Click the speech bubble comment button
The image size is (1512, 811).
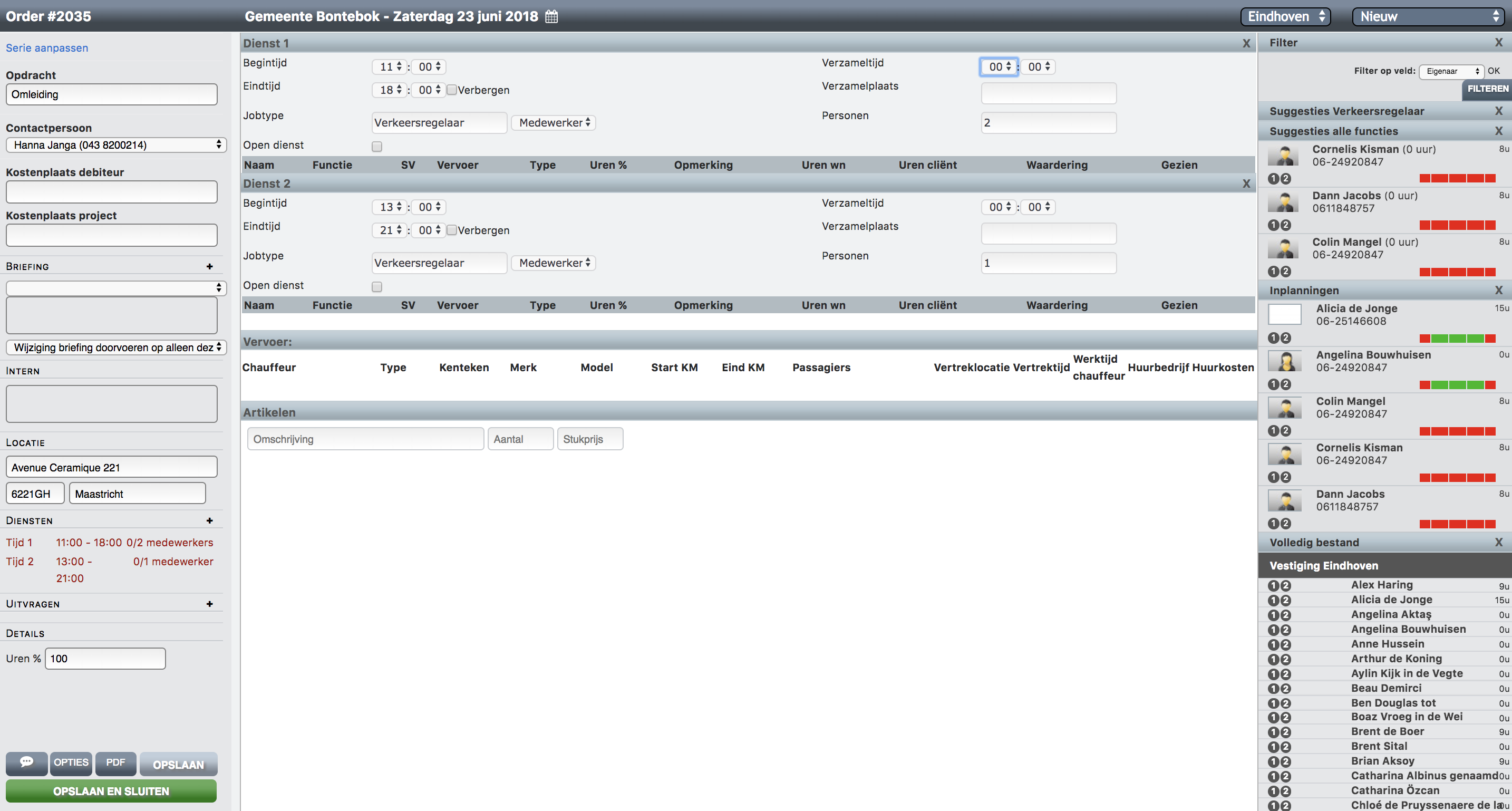[26, 763]
